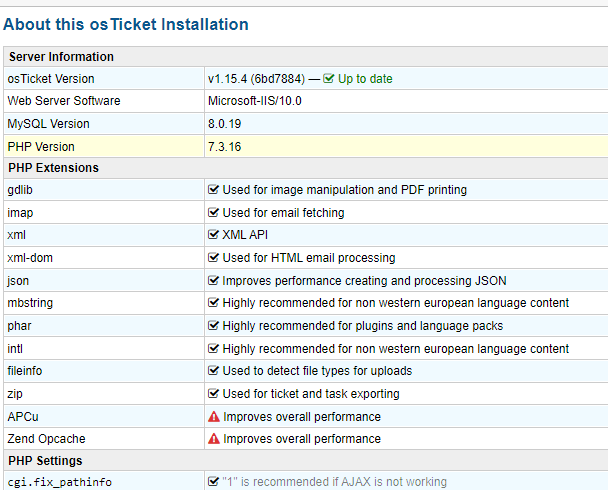Click the 'Server Information' section header

(61, 57)
